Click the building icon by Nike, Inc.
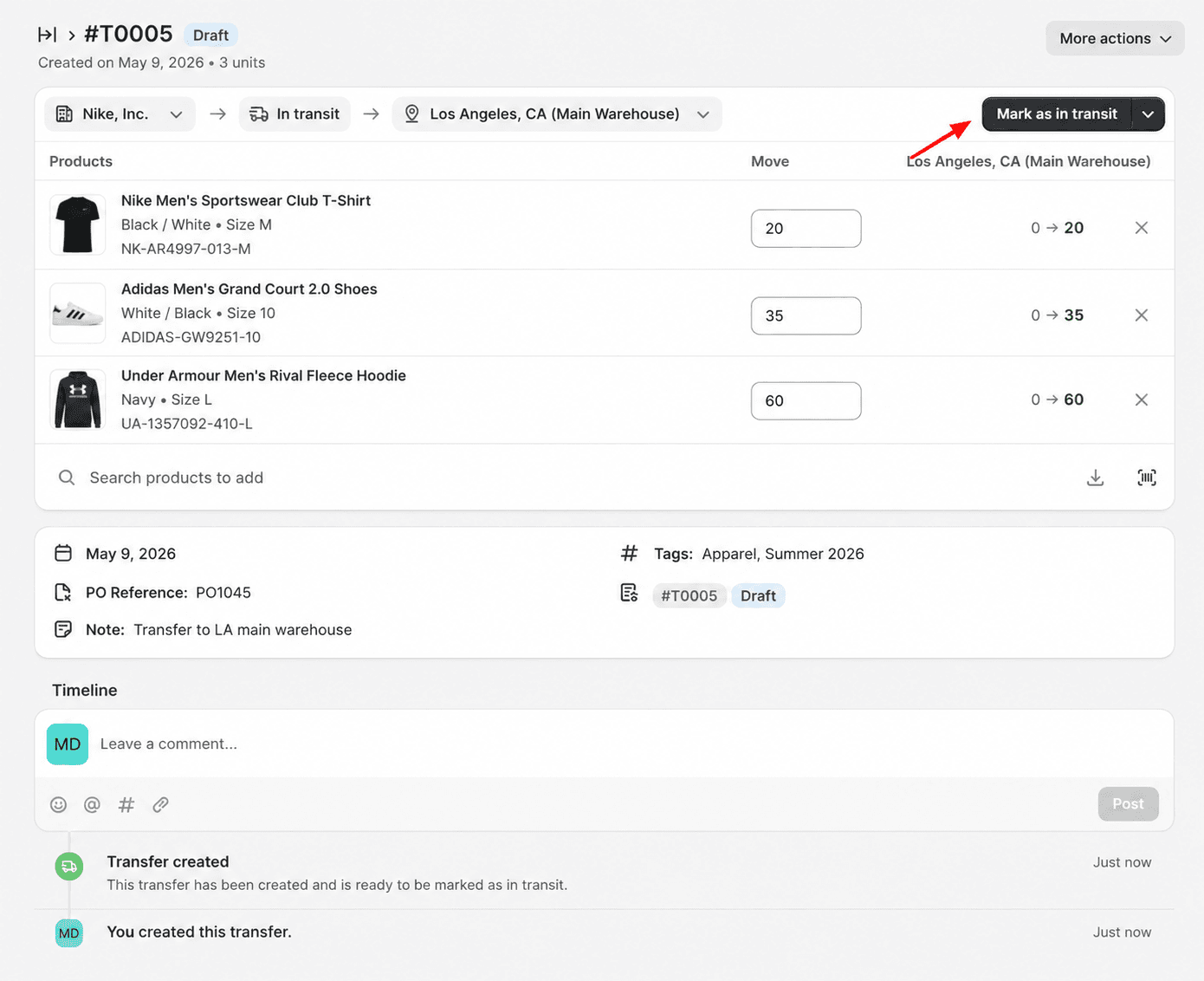The width and height of the screenshot is (1204, 981). [64, 114]
